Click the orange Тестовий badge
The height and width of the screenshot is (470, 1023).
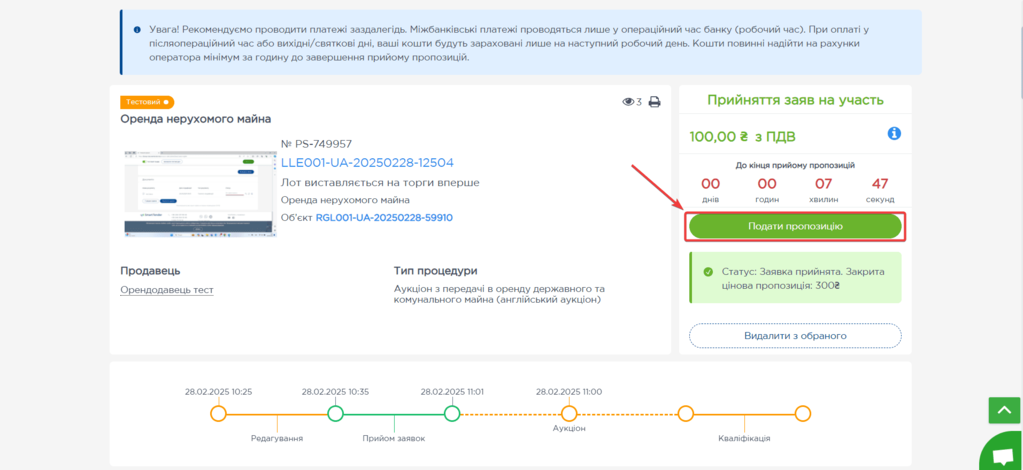147,102
